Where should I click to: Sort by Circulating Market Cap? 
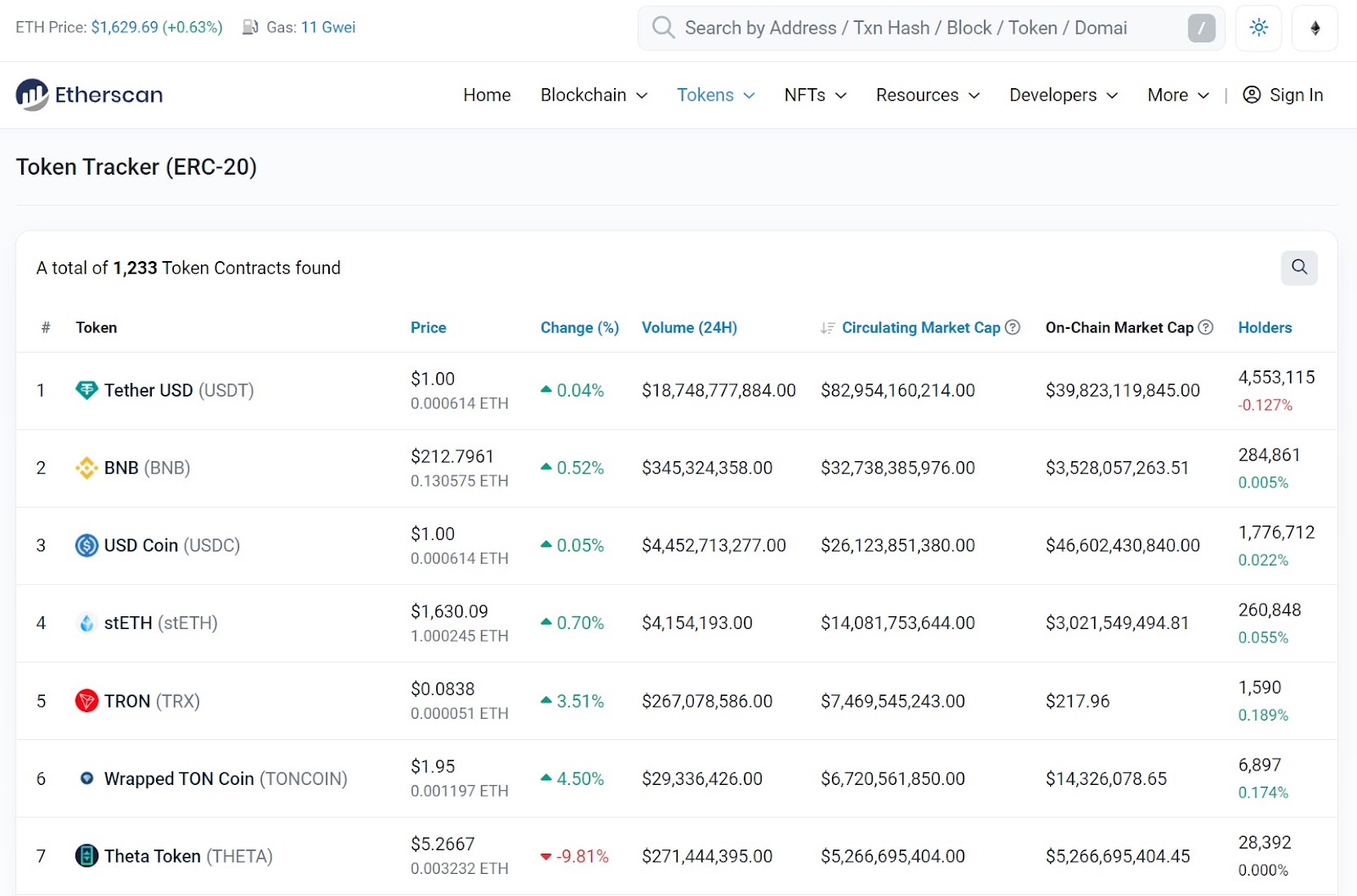pos(921,327)
